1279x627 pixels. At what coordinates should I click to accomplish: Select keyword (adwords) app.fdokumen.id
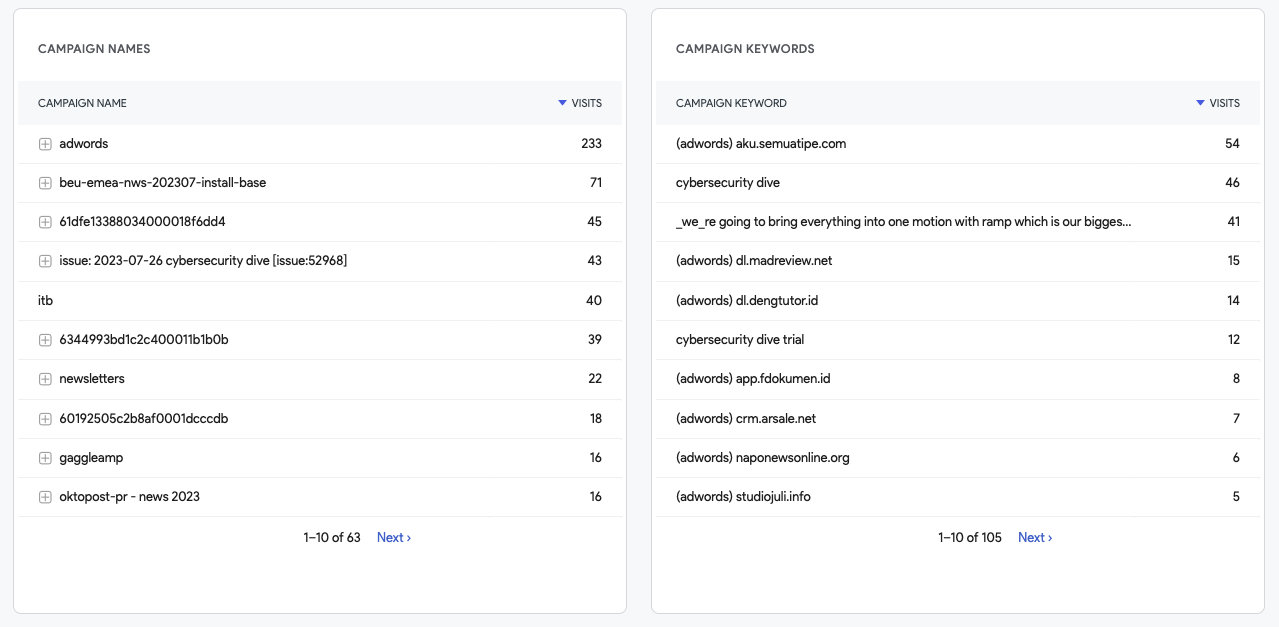click(753, 379)
